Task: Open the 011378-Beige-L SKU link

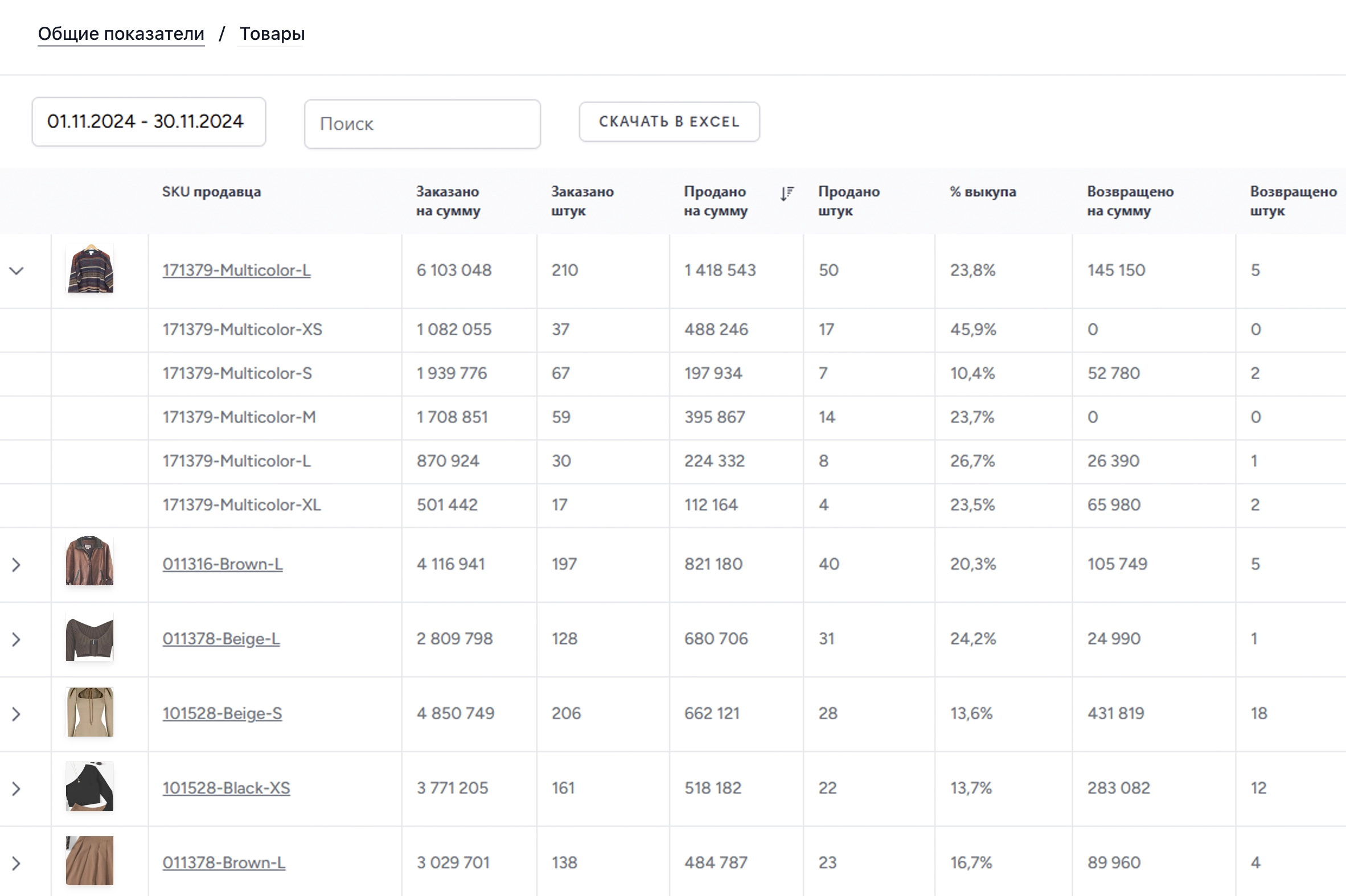Action: (x=221, y=639)
